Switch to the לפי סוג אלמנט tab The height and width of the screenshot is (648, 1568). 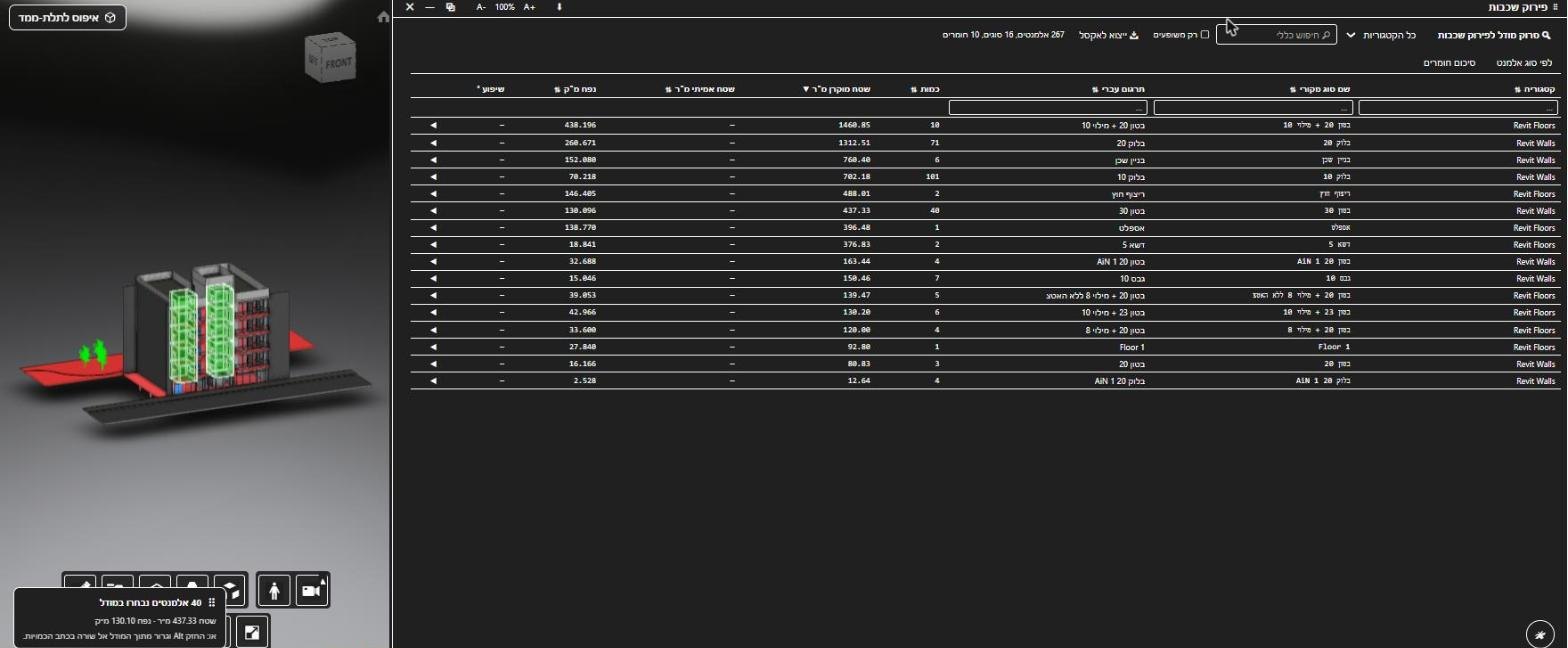[x=1524, y=63]
